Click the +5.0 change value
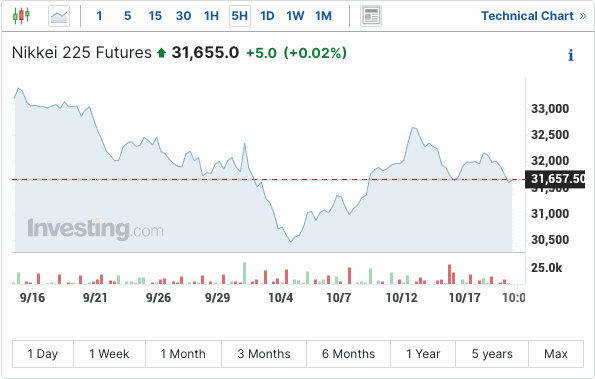 tap(261, 53)
